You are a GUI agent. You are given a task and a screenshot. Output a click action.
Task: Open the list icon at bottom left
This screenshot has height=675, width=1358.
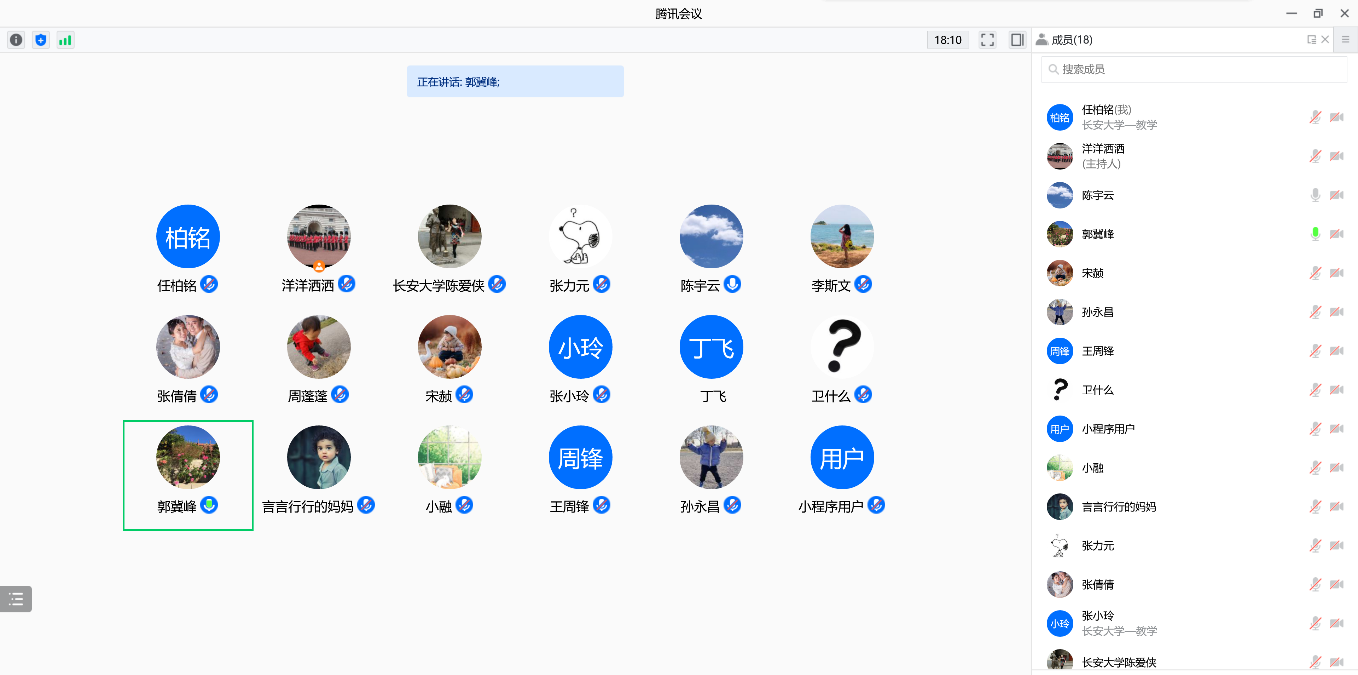tap(16, 599)
